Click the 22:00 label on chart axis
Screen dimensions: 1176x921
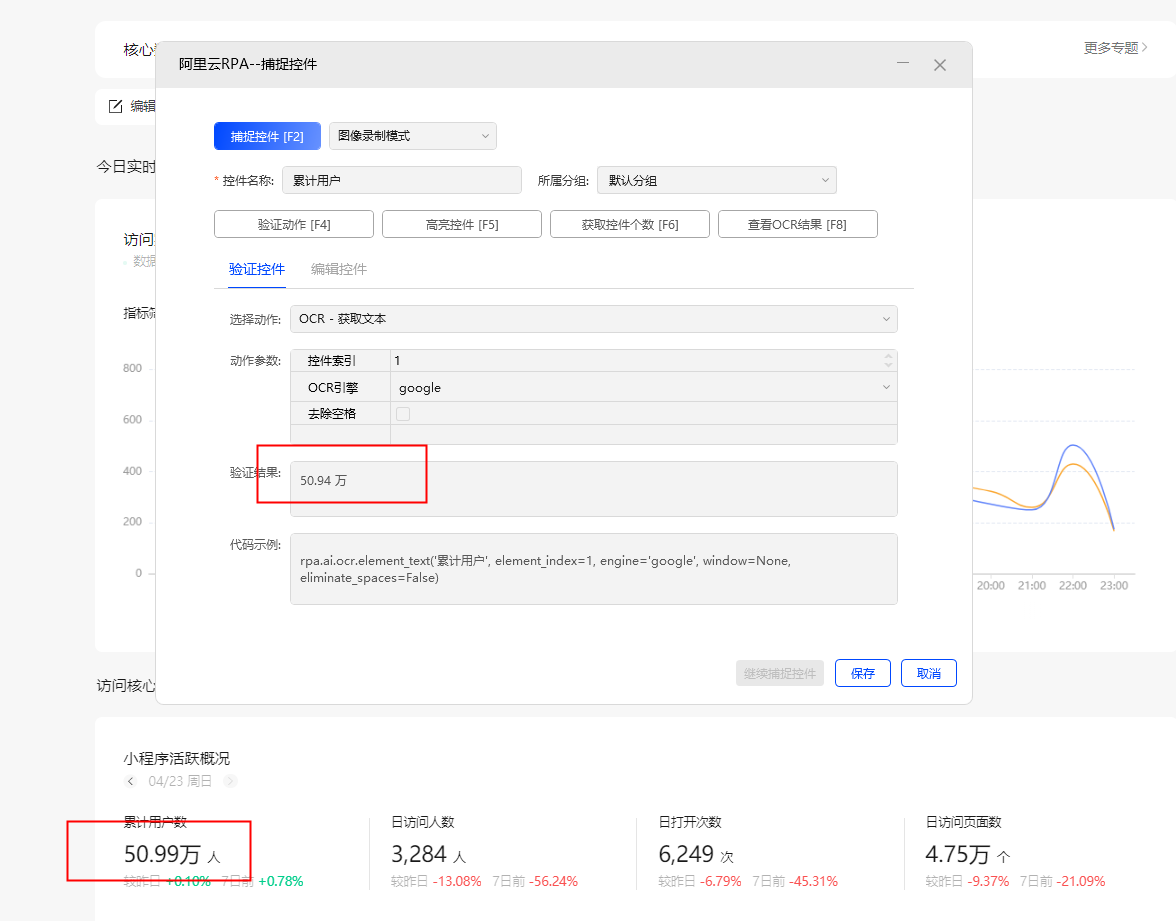point(1072,586)
